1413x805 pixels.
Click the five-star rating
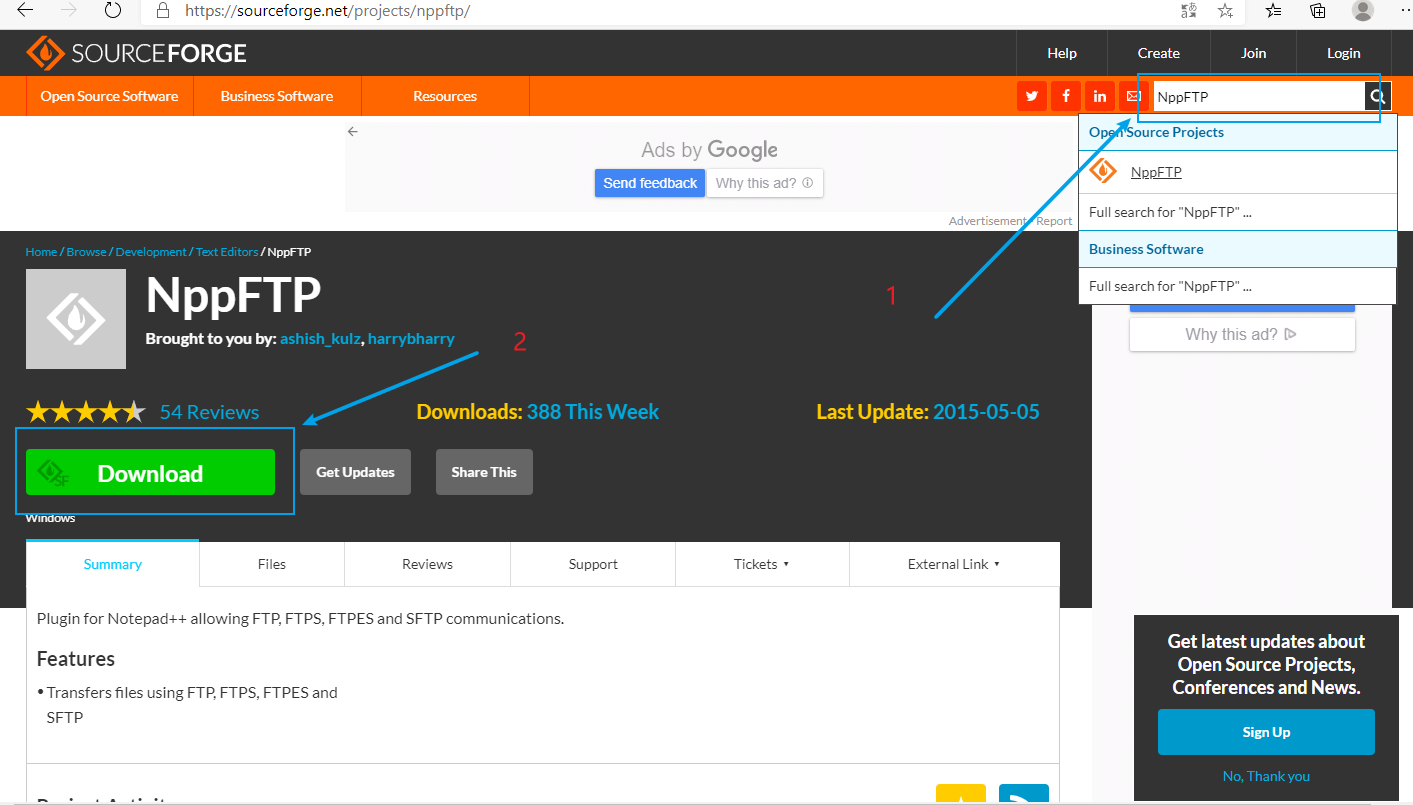(86, 411)
